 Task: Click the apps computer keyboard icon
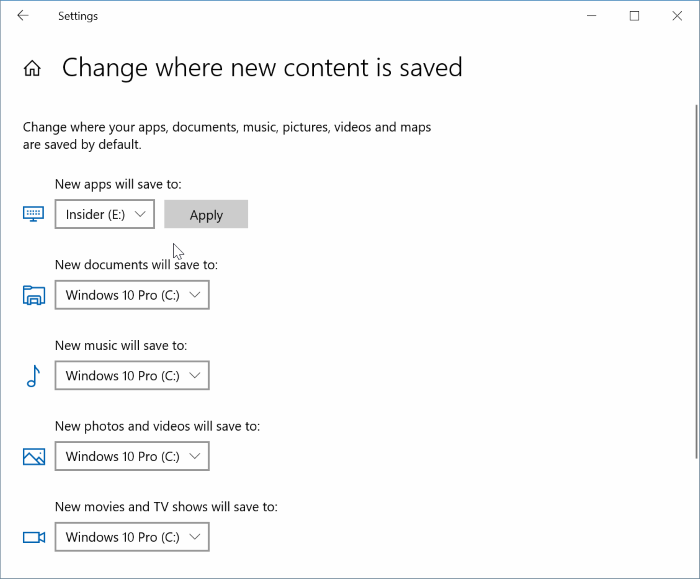click(x=33, y=214)
